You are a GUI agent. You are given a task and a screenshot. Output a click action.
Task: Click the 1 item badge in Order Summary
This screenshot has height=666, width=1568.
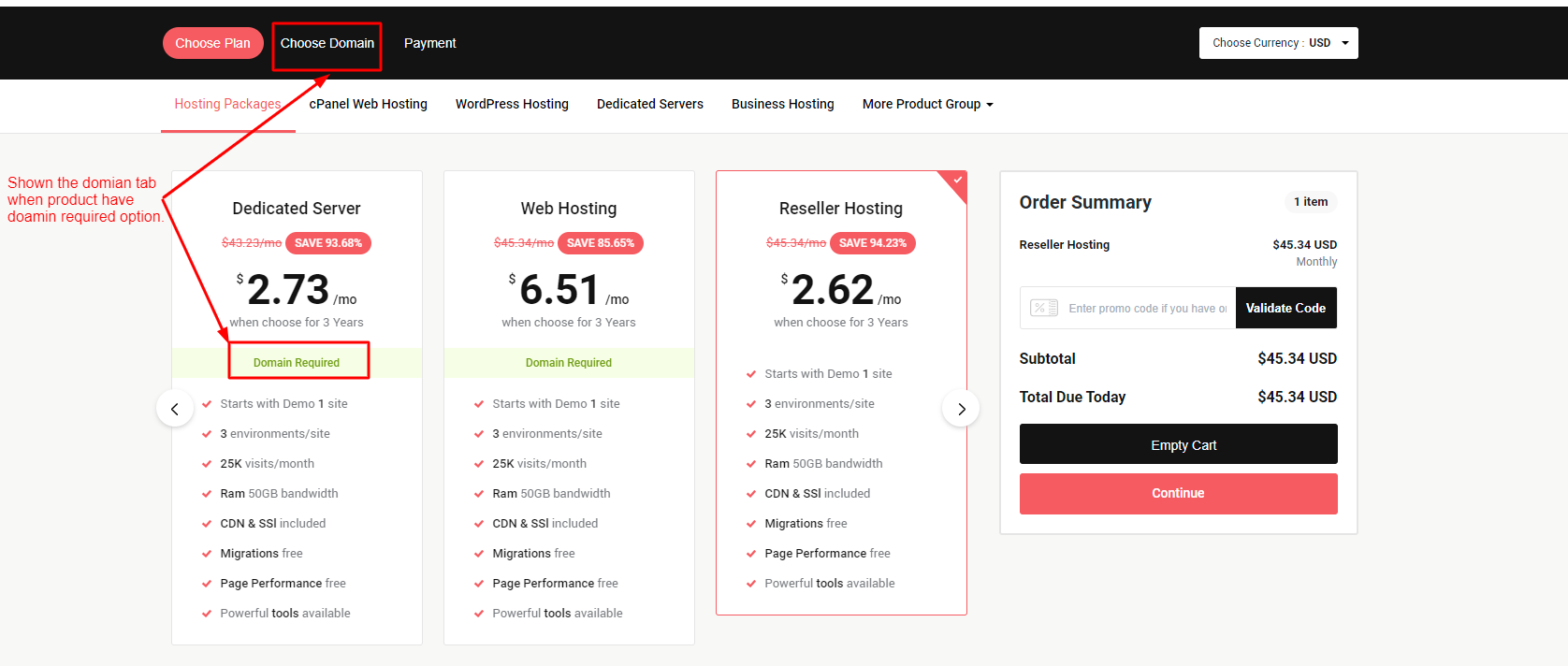[x=1311, y=202]
